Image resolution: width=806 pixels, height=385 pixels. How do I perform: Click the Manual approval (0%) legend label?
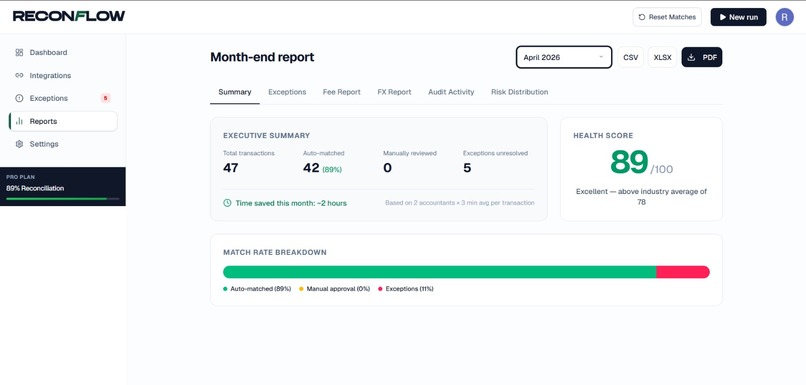(338, 289)
